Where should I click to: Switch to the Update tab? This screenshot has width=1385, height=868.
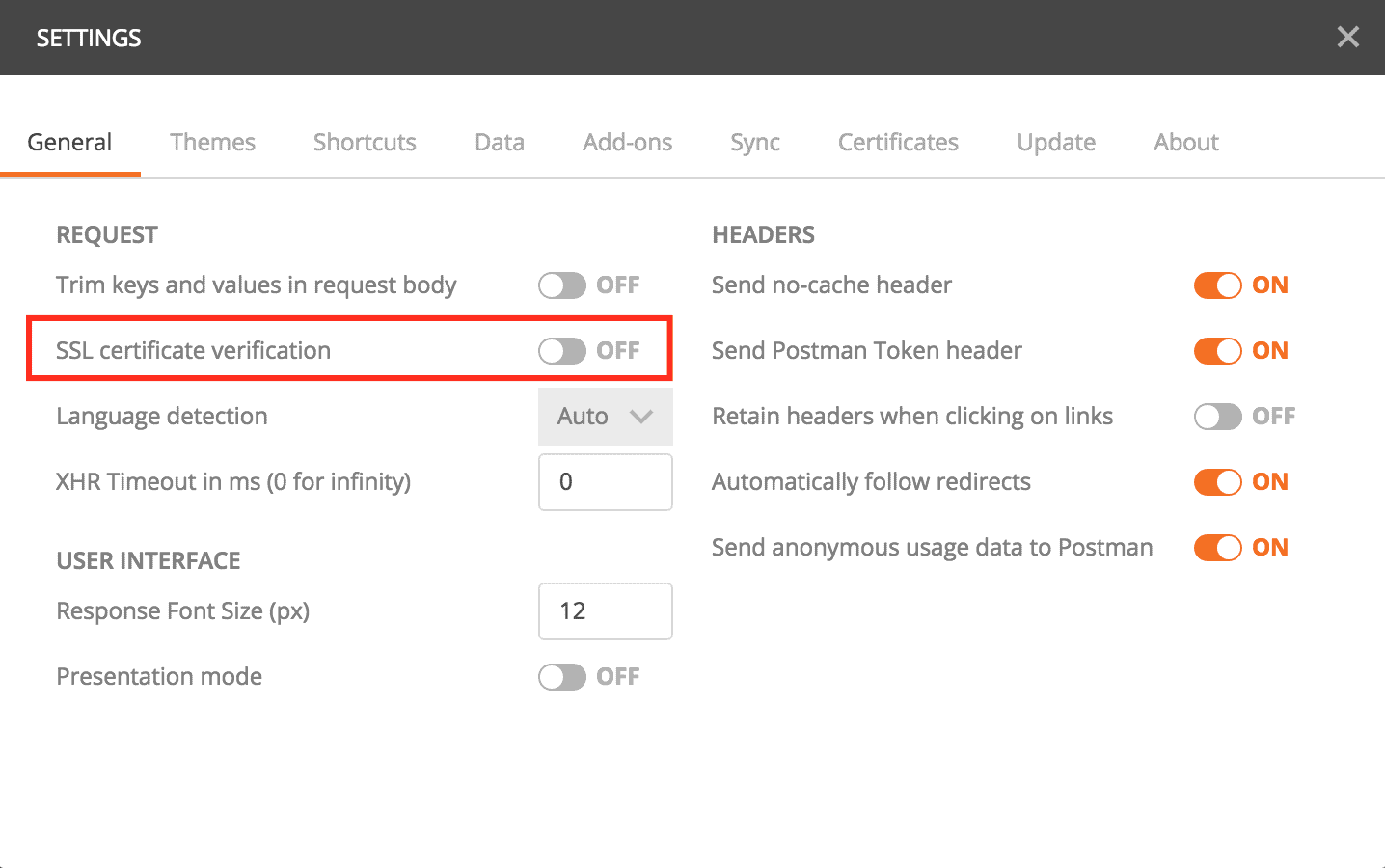pos(1055,142)
